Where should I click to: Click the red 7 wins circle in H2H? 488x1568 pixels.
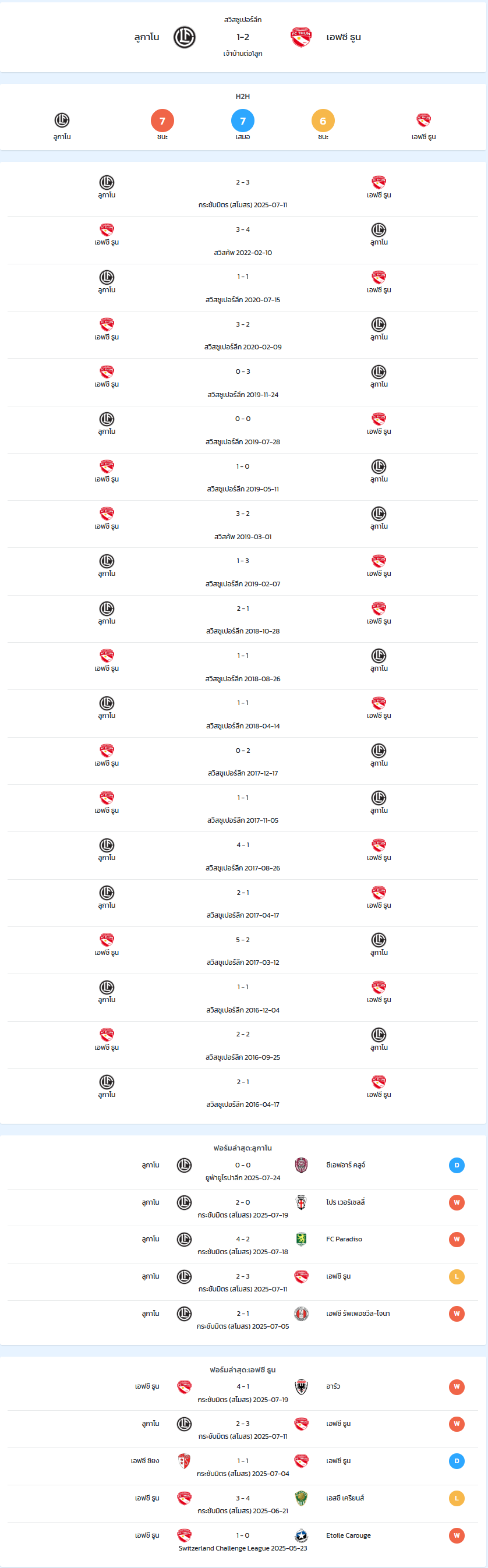click(x=162, y=121)
